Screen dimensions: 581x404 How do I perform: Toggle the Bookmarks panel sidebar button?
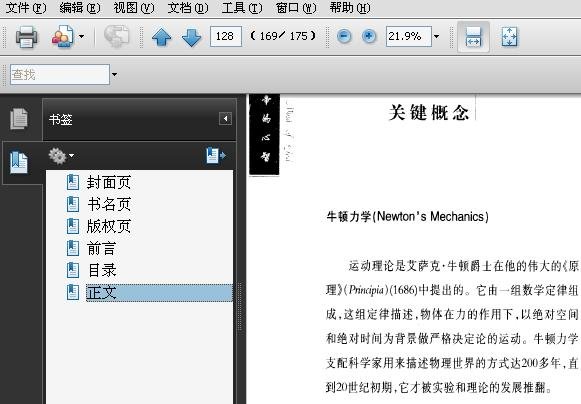click(x=19, y=162)
